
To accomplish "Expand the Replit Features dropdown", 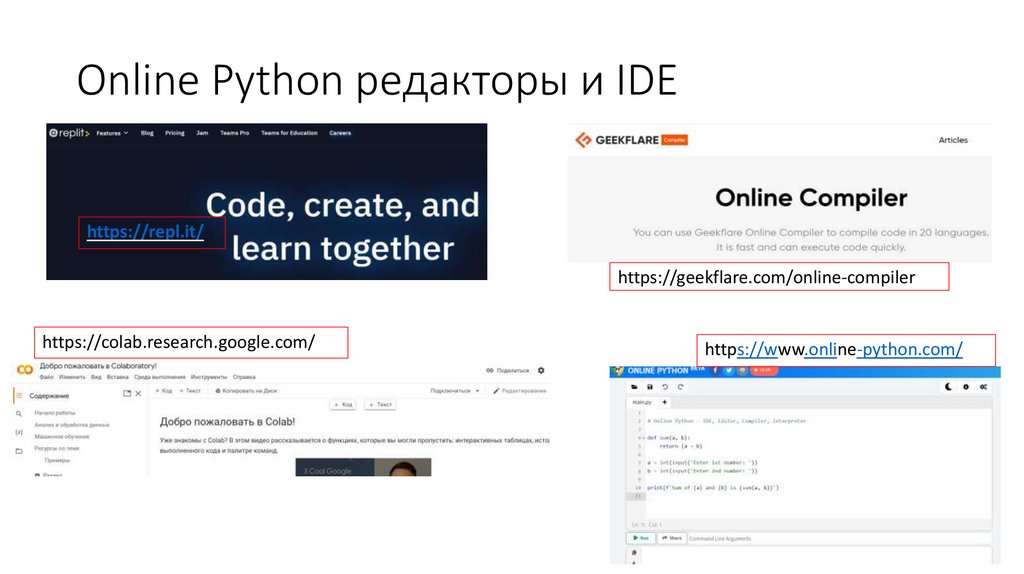I will pyautogui.click(x=112, y=133).
